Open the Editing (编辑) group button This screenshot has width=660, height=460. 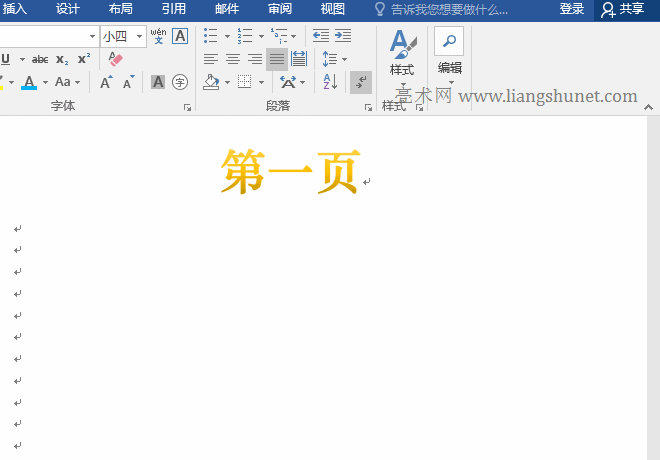pos(450,56)
